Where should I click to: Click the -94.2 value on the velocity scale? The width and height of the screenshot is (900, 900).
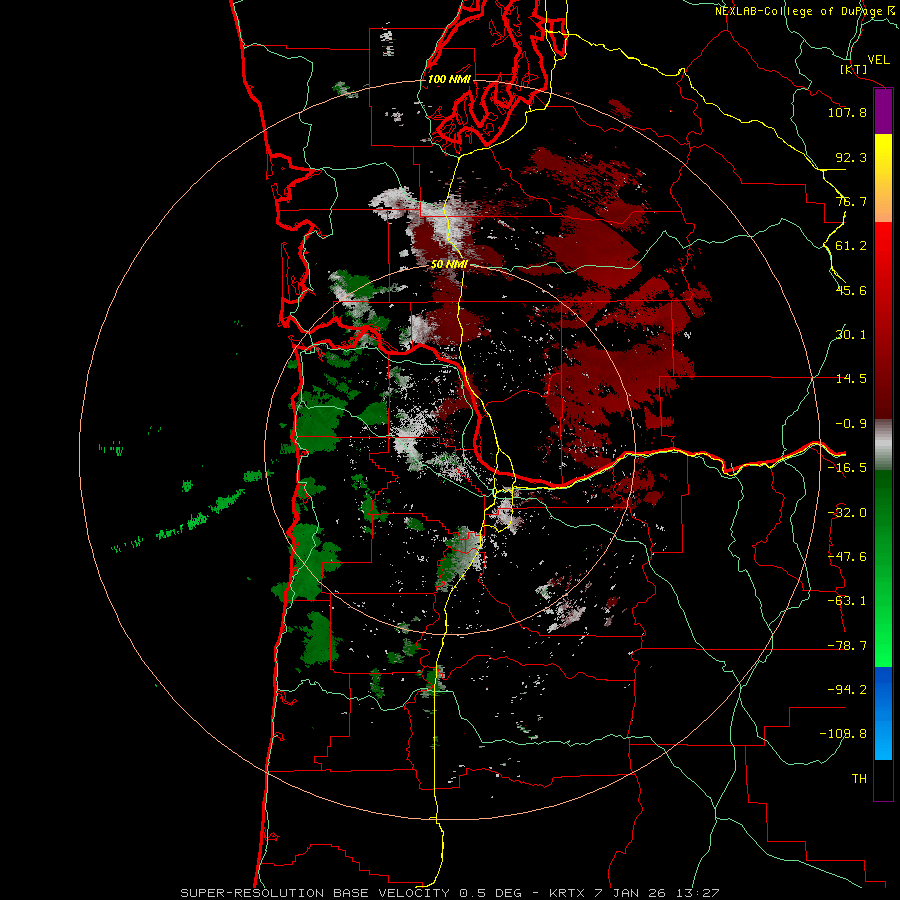(x=847, y=689)
